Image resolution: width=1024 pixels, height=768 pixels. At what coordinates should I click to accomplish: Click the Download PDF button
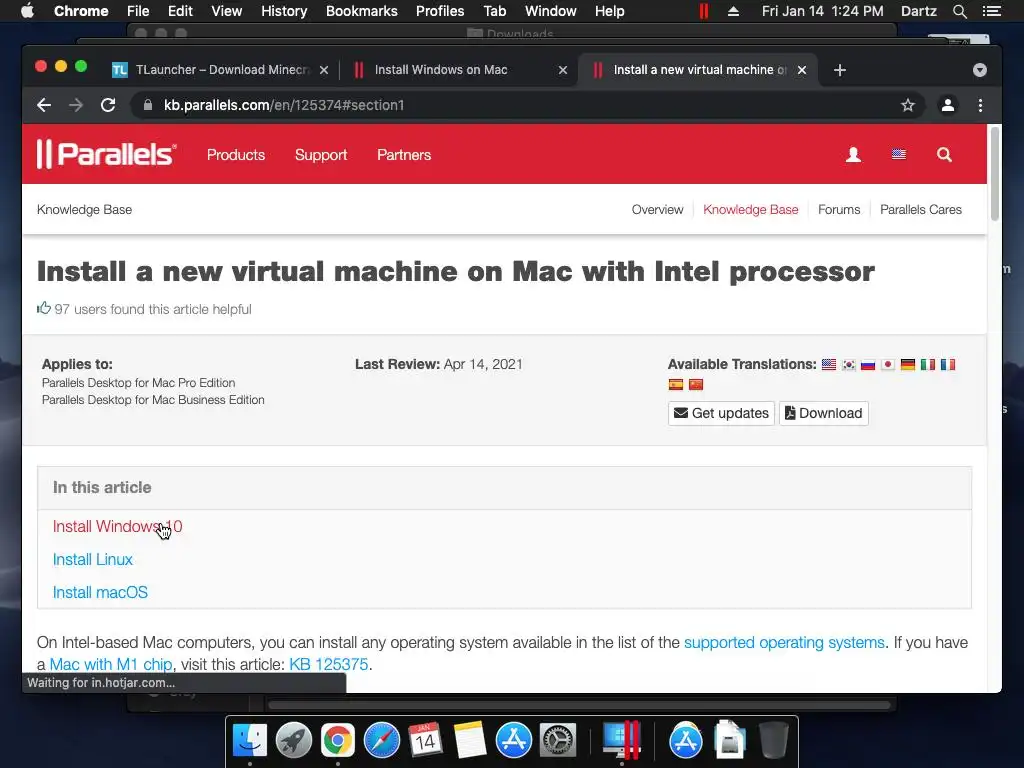tap(824, 413)
